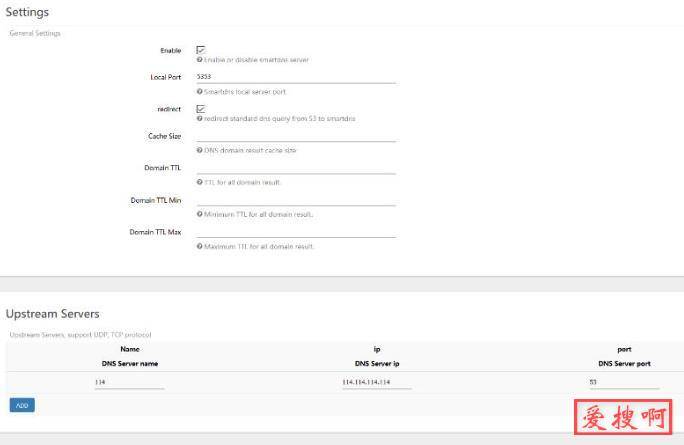Click help icon beside Maximum TTL hint

coord(199,246)
